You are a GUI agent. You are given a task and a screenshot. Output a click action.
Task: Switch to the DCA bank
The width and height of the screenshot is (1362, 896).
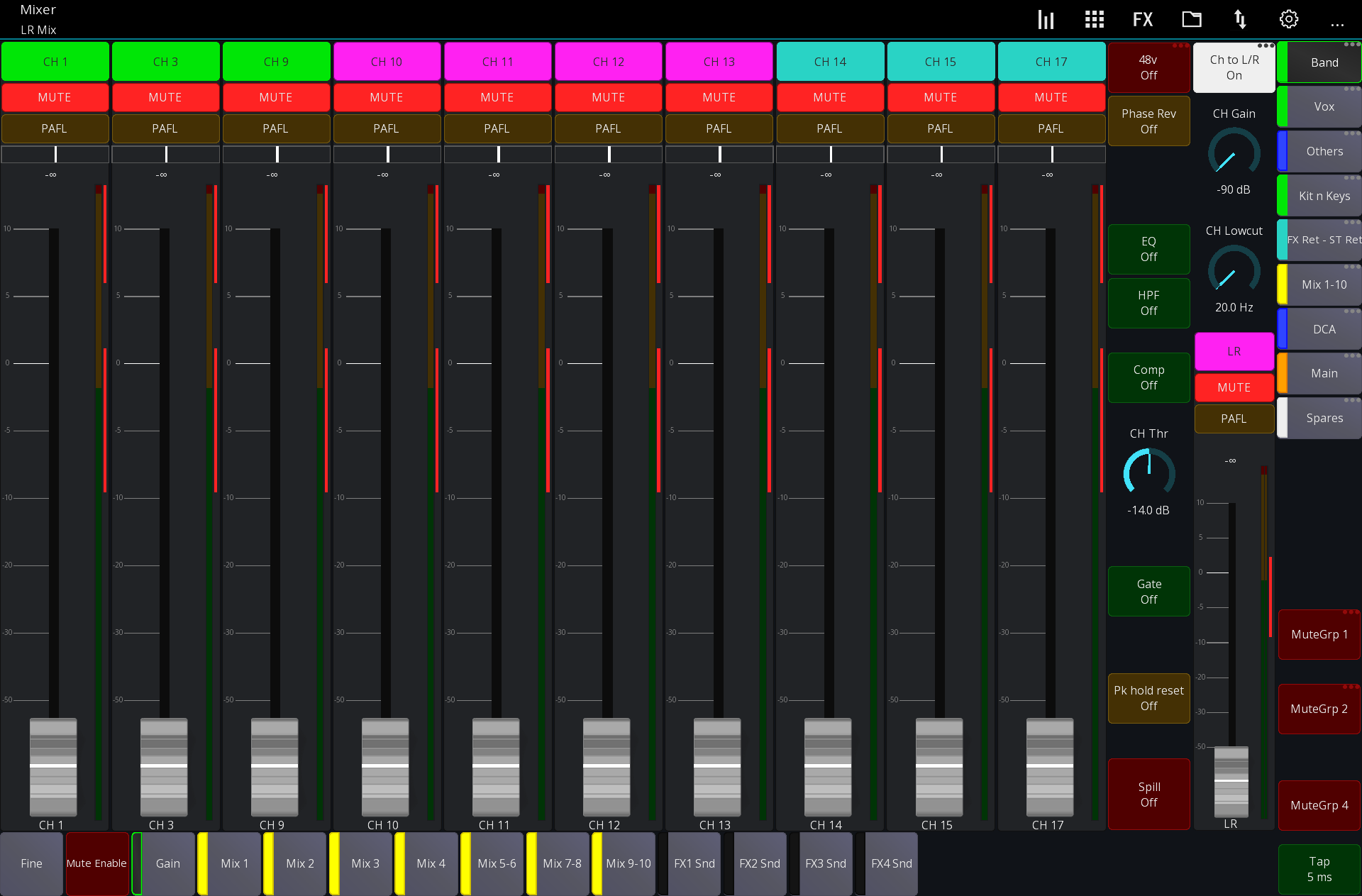point(1322,329)
